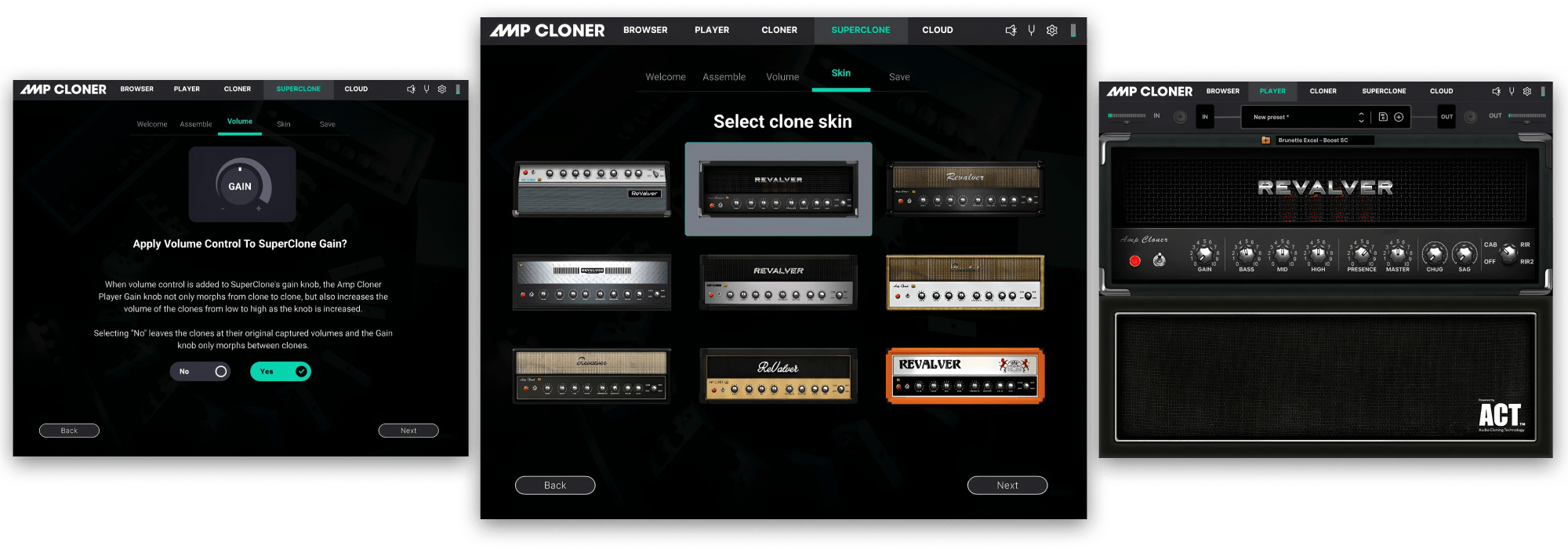Select the orange Revalver amp skin
Viewport: 1568px width, 549px height.
[965, 376]
